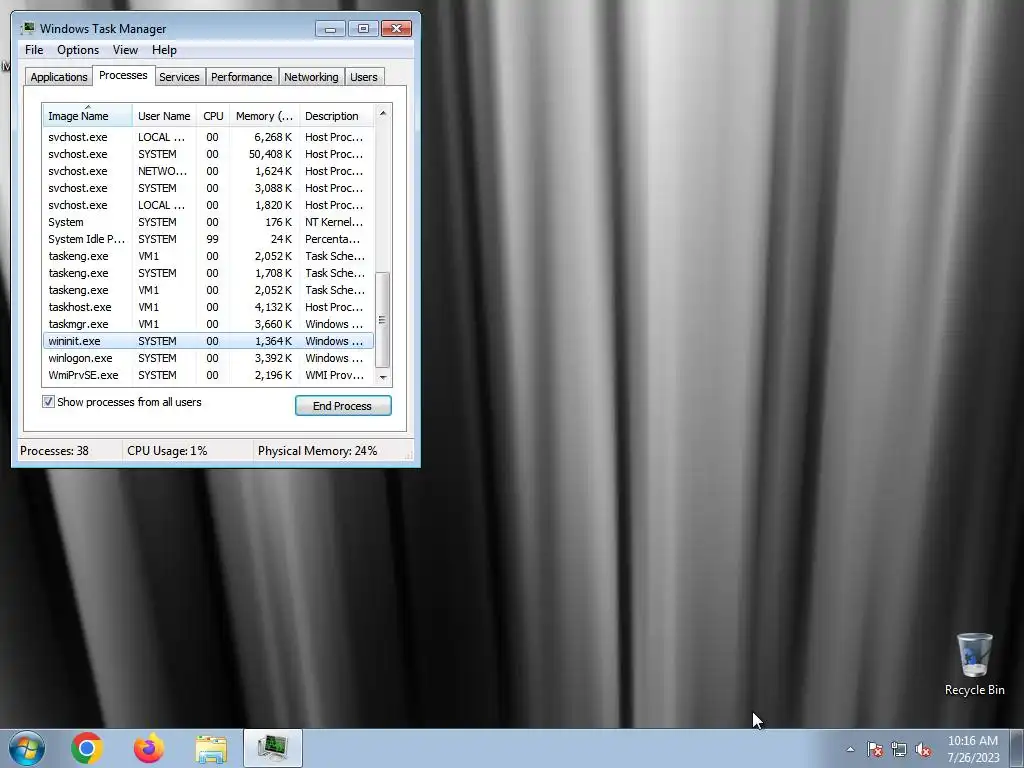Click the process list scrollbar thumb
The image size is (1024, 768).
383,320
